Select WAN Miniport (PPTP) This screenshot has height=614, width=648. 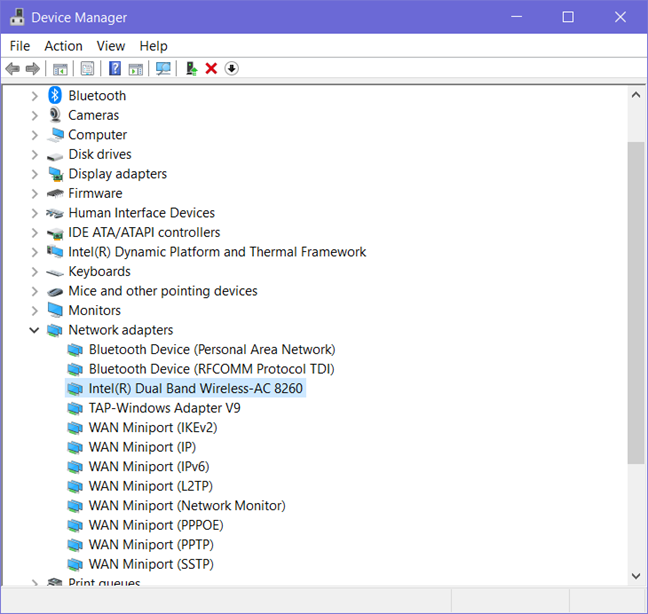(151, 545)
